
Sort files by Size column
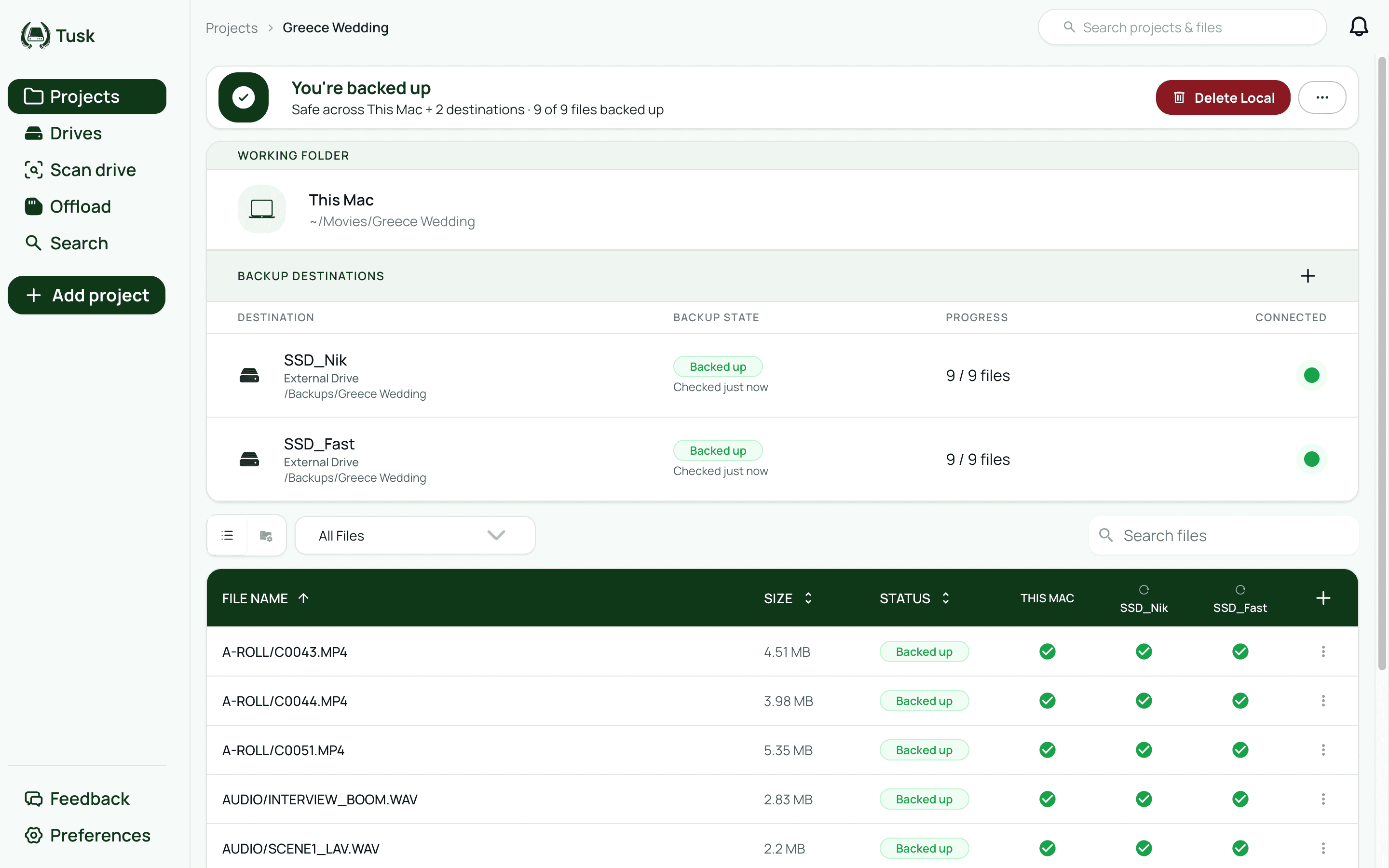(x=788, y=598)
